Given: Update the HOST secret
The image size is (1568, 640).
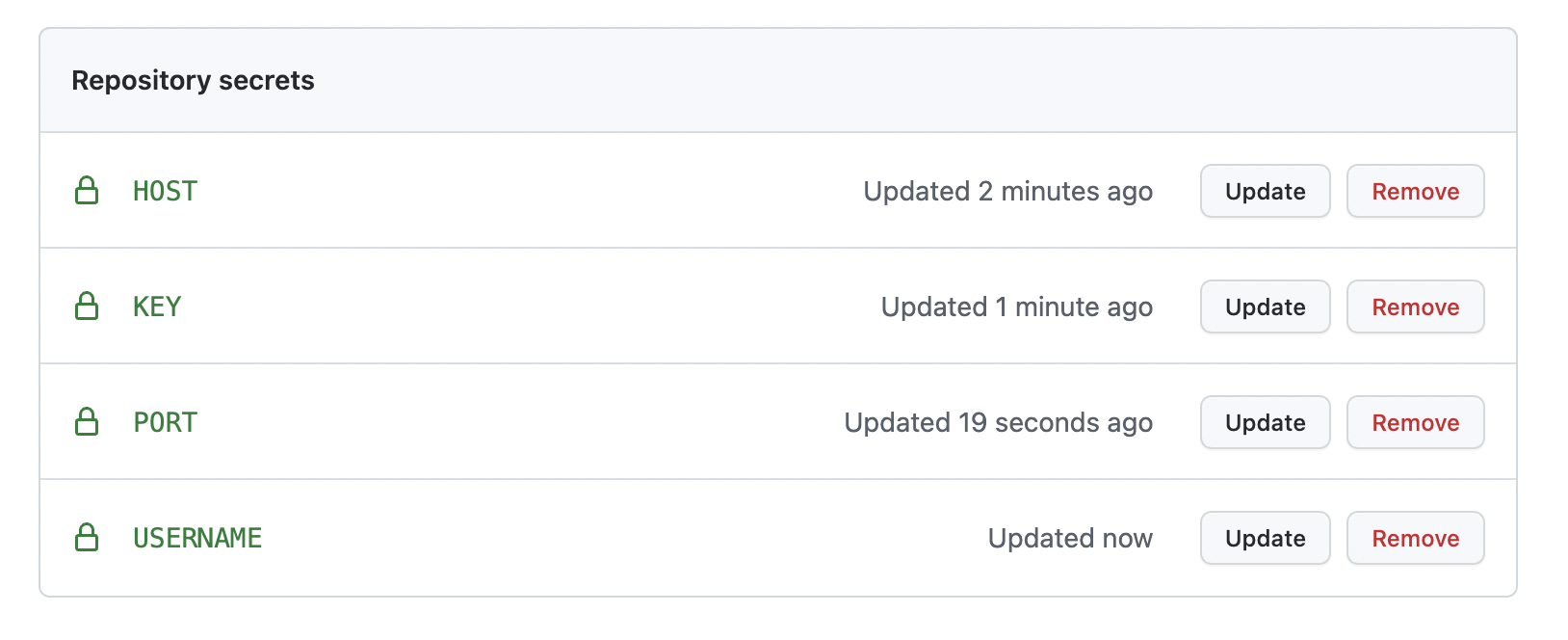Looking at the screenshot, I should (1265, 191).
